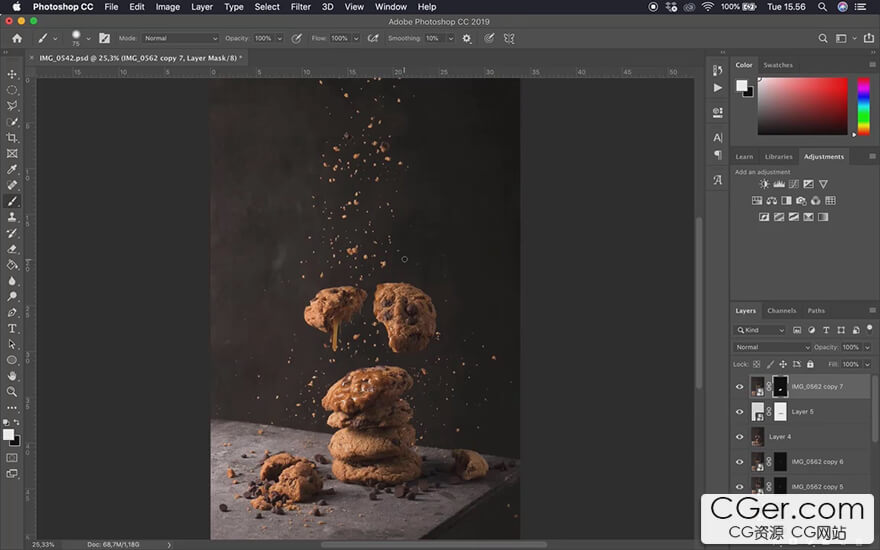Image resolution: width=880 pixels, height=550 pixels.
Task: Select the Pen tool
Action: (x=12, y=313)
